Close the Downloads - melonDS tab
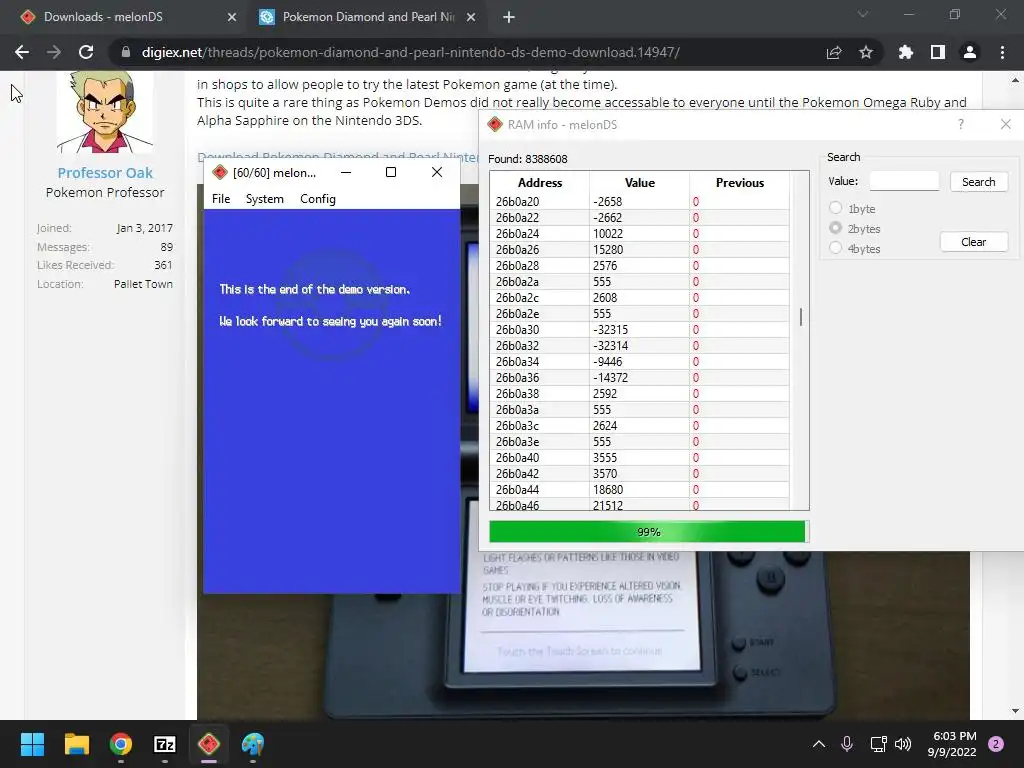The image size is (1024, 768). pos(232,18)
